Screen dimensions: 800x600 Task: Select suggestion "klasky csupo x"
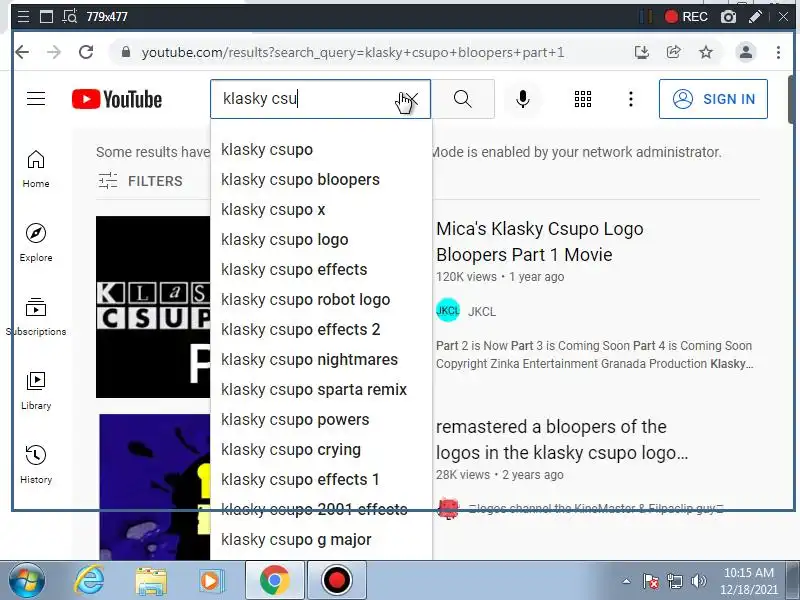[x=321, y=210]
